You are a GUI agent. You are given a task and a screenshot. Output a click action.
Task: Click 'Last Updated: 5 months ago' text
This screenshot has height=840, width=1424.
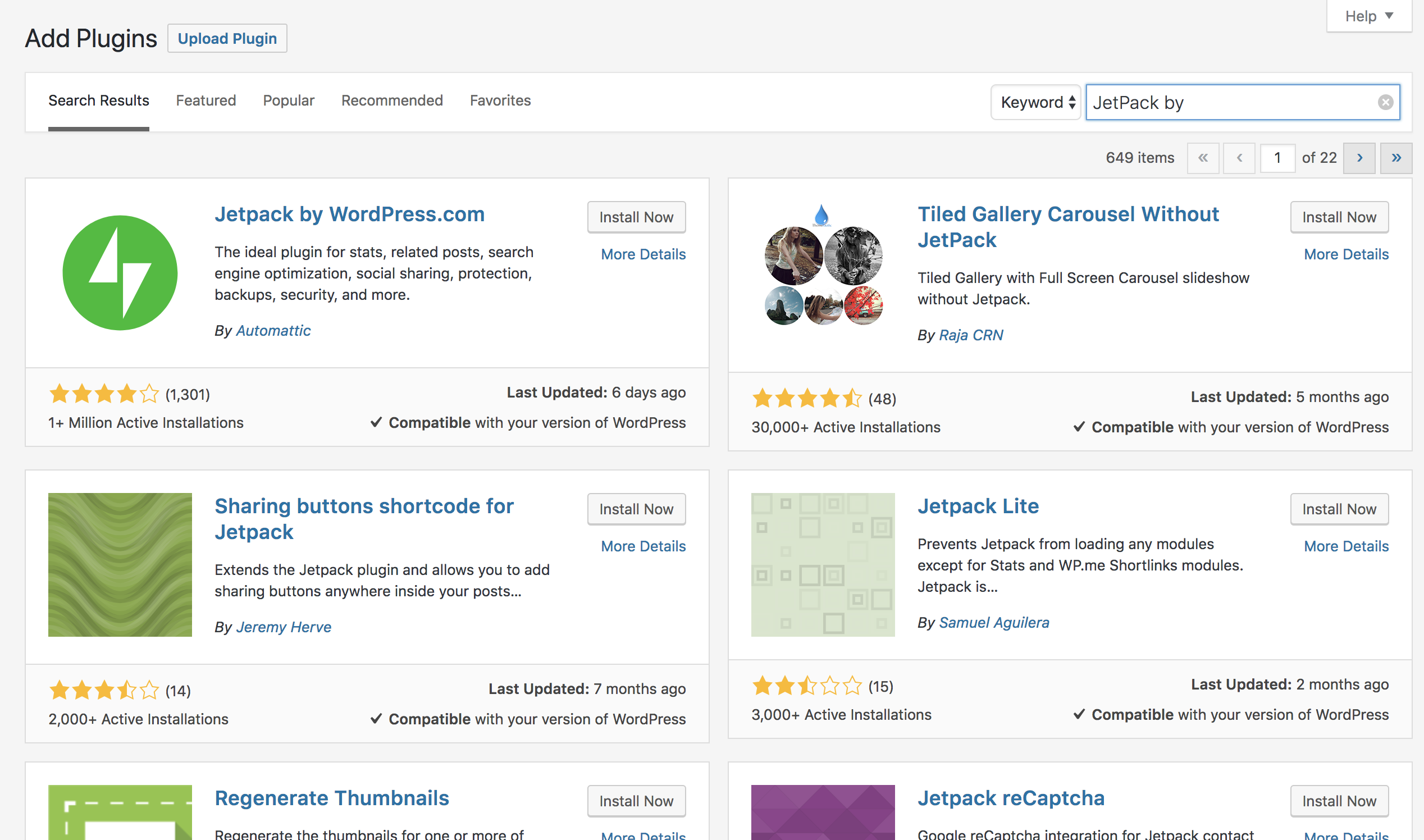pos(1289,397)
